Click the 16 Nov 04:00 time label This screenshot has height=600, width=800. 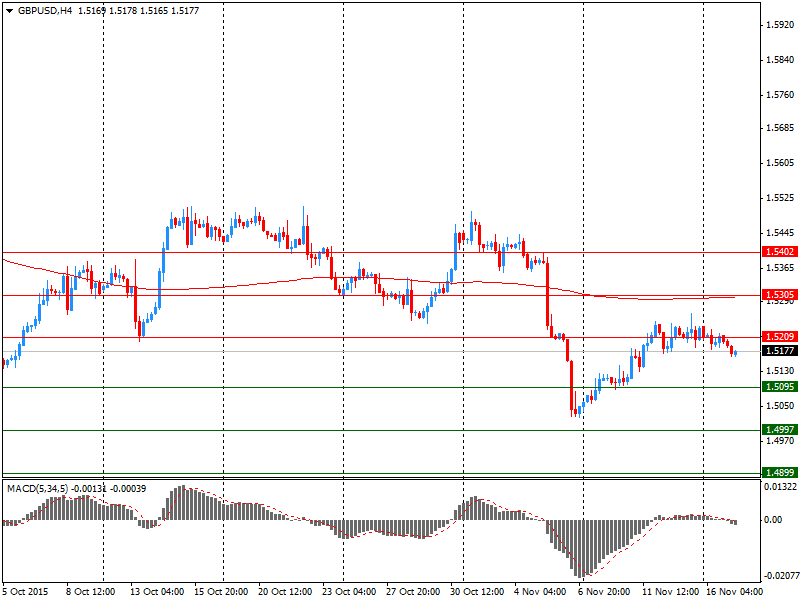(734, 592)
